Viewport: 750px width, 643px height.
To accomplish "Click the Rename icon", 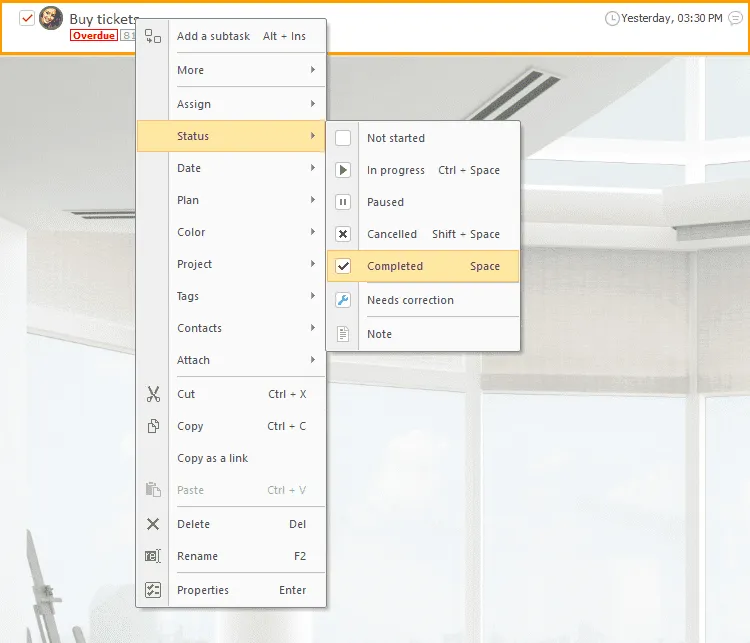I will pyautogui.click(x=153, y=556).
